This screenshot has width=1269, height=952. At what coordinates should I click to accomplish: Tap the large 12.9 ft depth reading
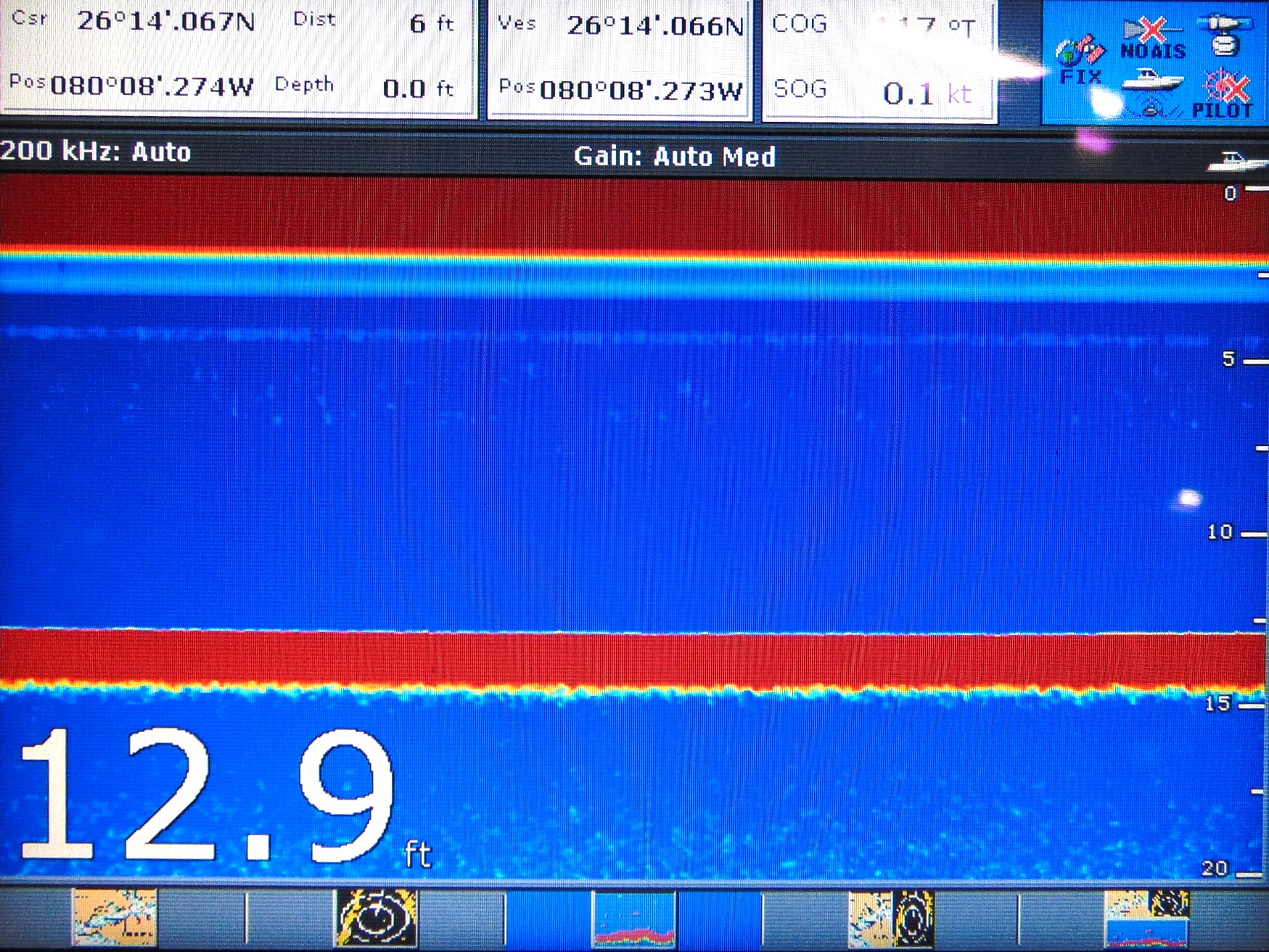click(225, 796)
